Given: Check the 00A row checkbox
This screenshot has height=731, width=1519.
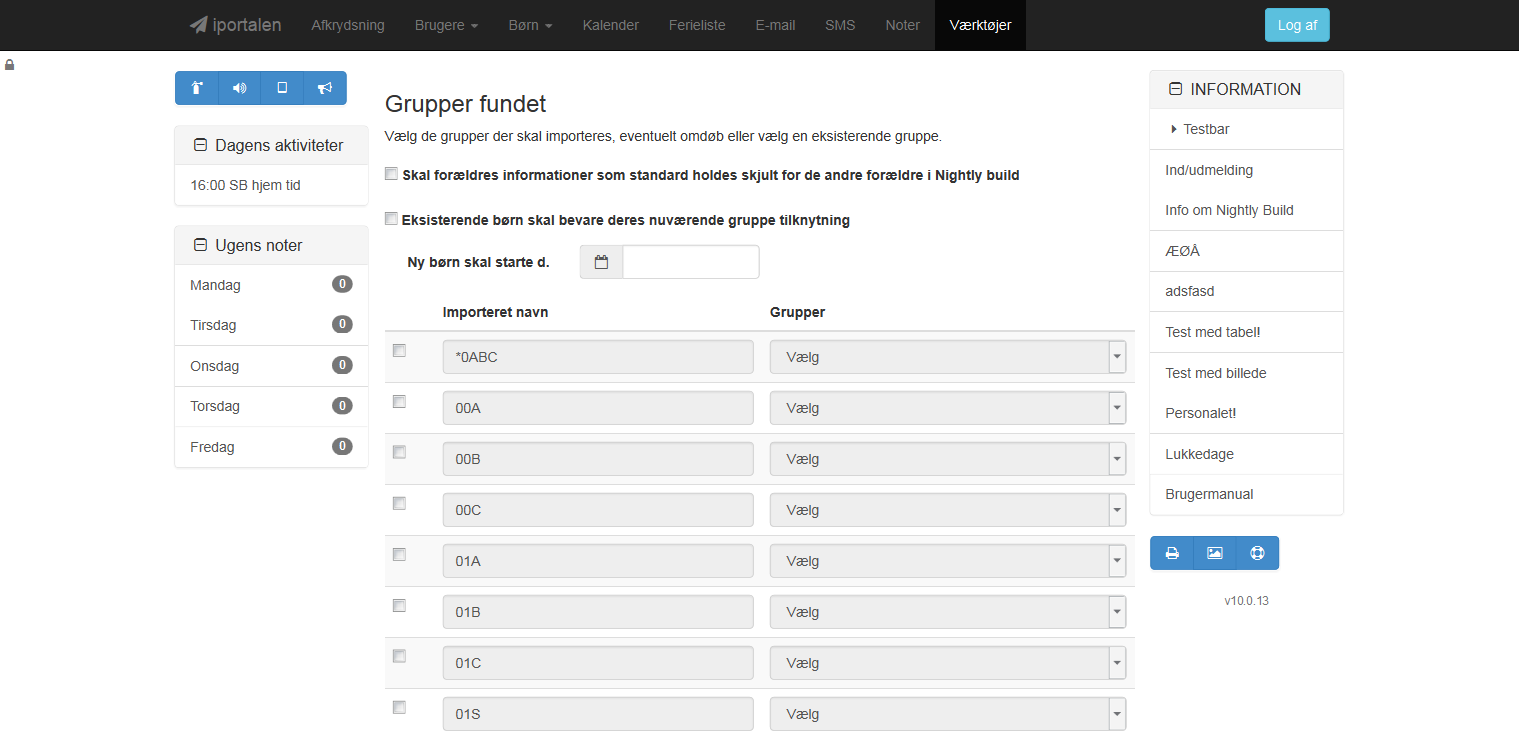Looking at the screenshot, I should pos(399,401).
